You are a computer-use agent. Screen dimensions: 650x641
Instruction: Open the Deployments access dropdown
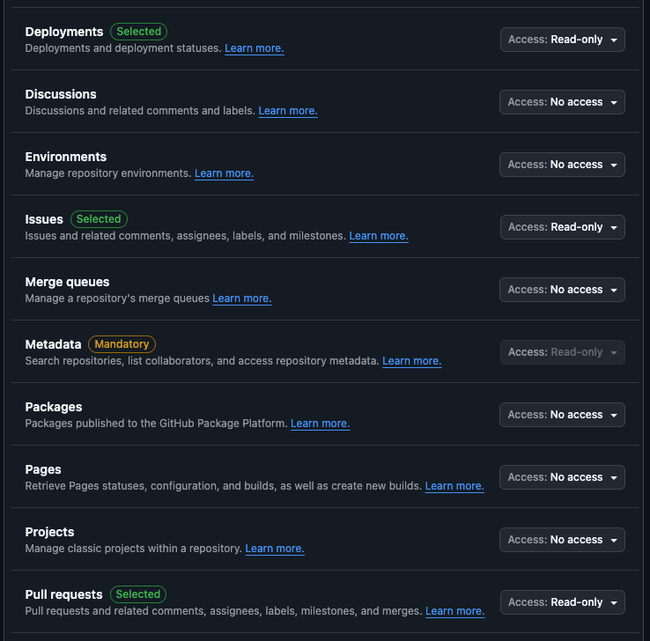tap(562, 40)
